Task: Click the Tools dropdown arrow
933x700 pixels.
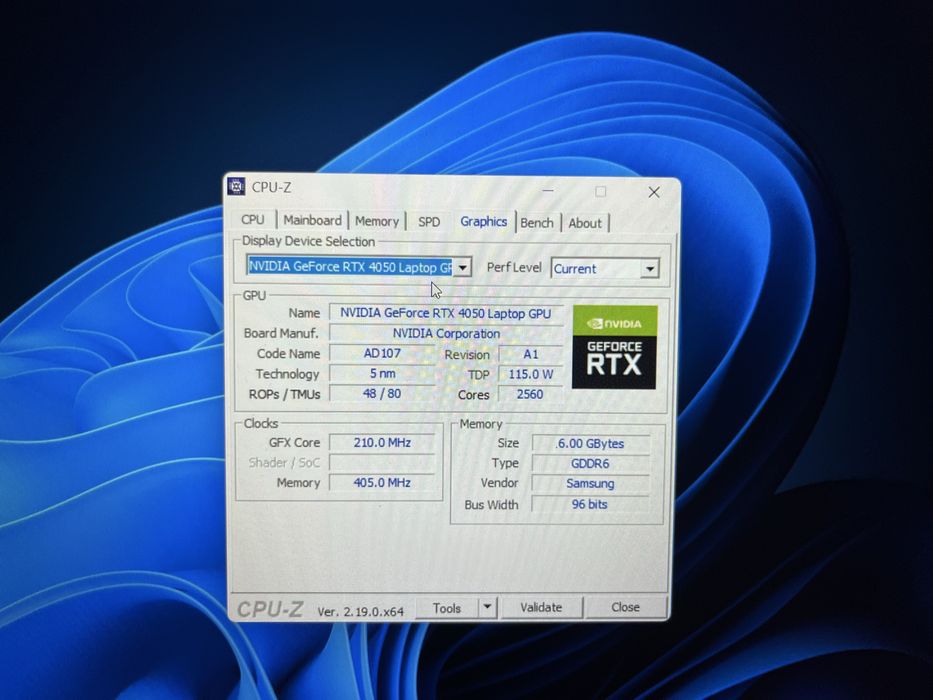Action: pos(487,607)
